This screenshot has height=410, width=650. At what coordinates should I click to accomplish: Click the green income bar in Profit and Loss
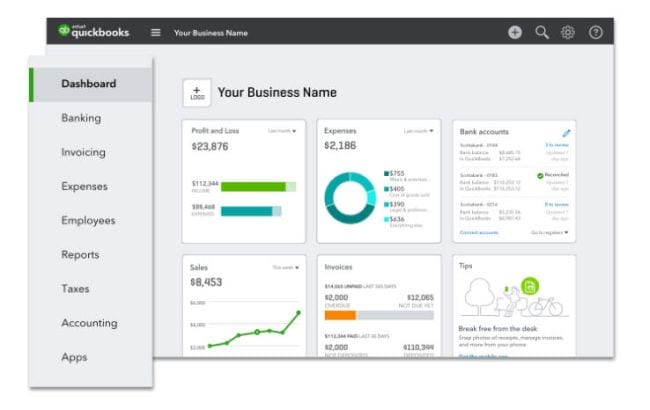click(x=253, y=186)
